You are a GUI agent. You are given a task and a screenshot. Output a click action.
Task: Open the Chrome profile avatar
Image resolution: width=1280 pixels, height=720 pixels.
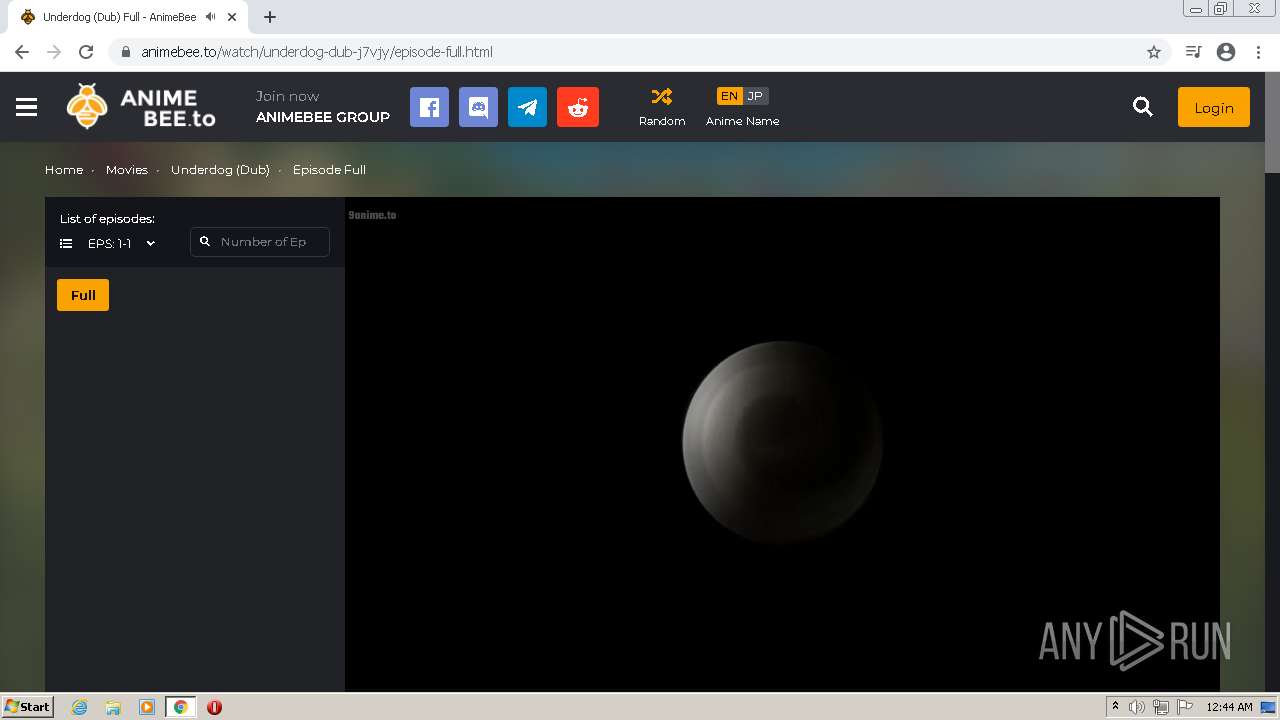[1226, 52]
